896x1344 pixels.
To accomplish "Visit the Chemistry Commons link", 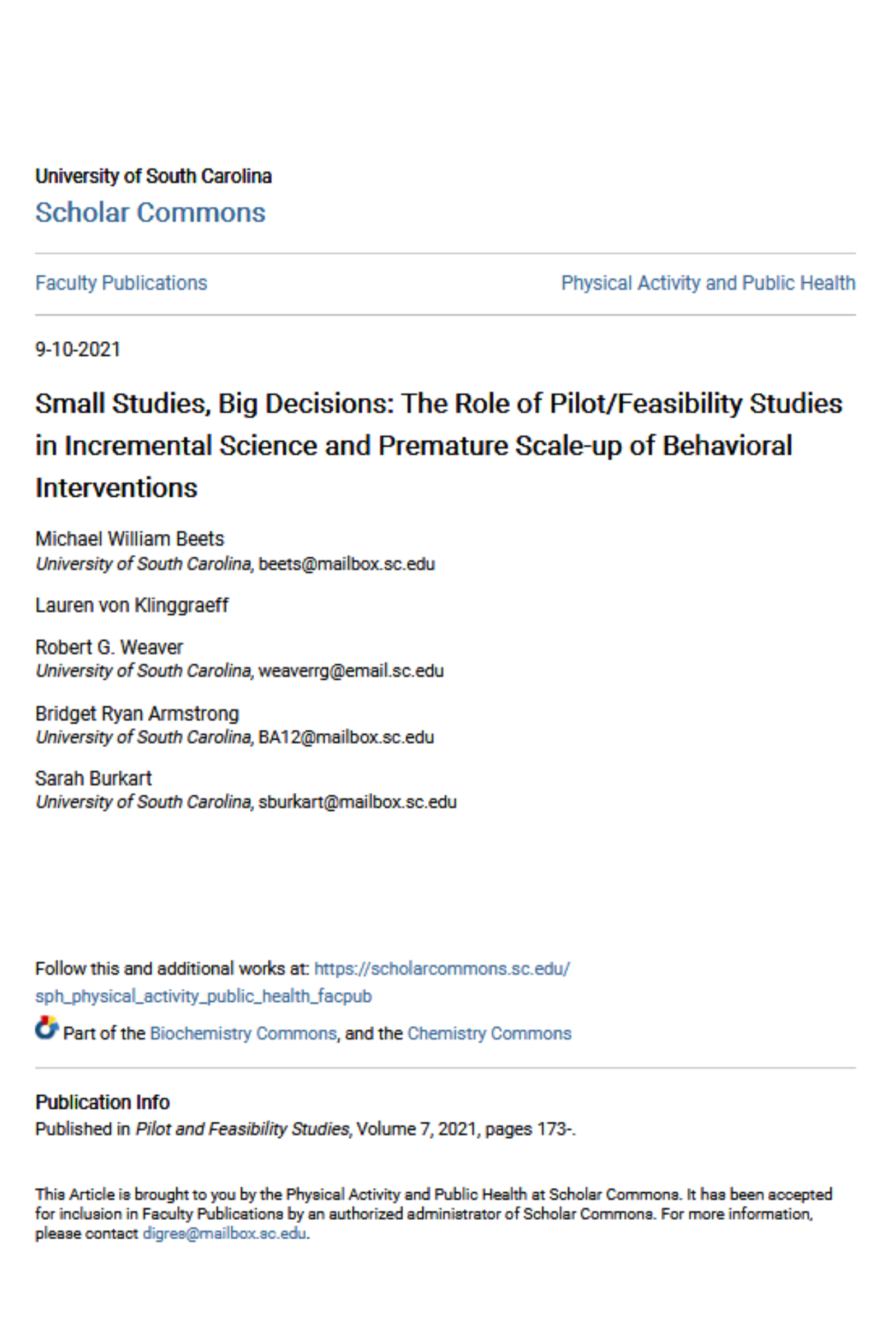I will click(x=489, y=1033).
